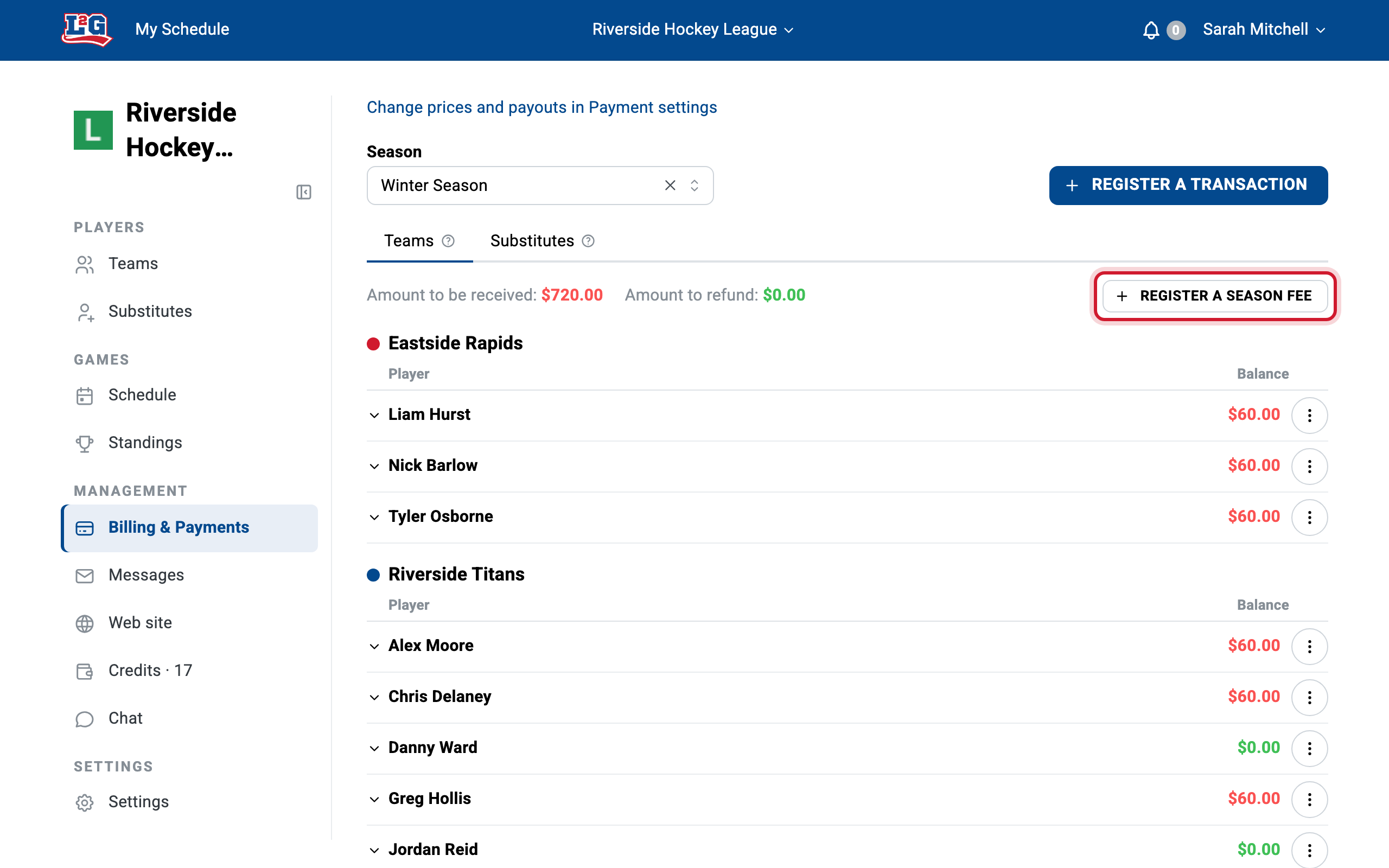The image size is (1389, 868).
Task: Show help for Substitutes tab
Action: tap(588, 241)
